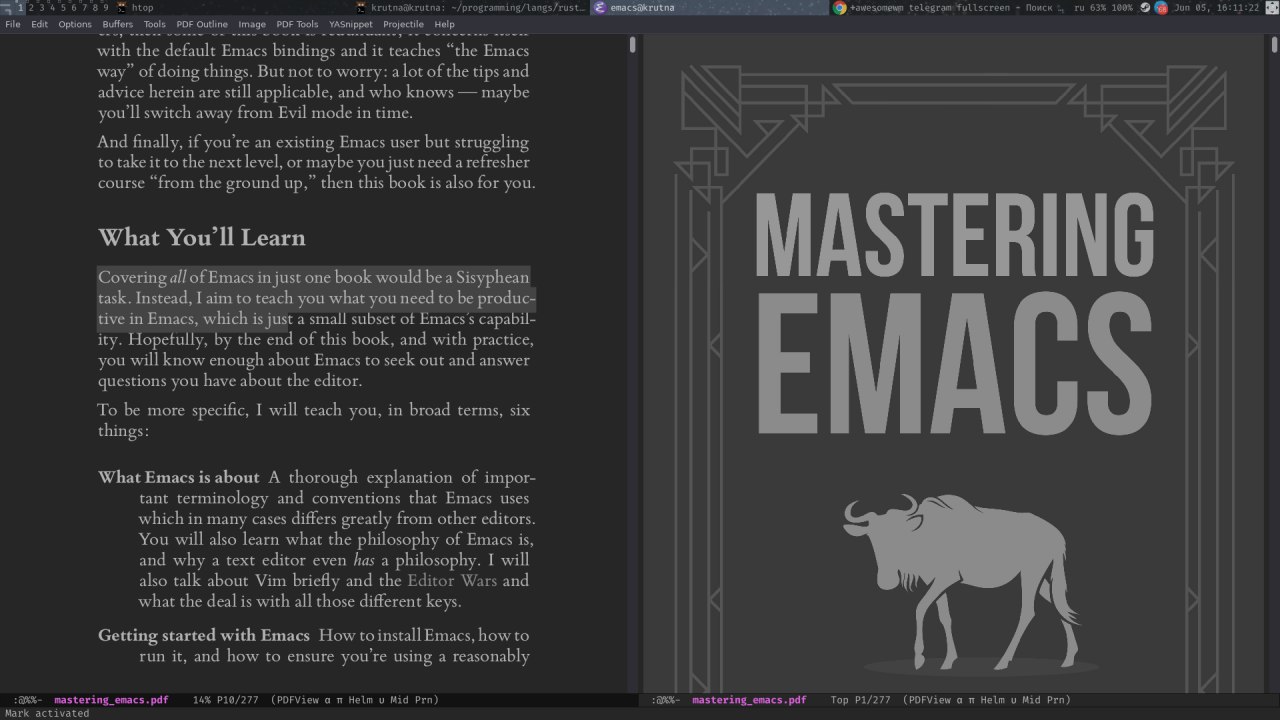Image resolution: width=1280 pixels, height=720 pixels.
Task: Click the layout box icon in the top-right corner
Action: click(1271, 7)
